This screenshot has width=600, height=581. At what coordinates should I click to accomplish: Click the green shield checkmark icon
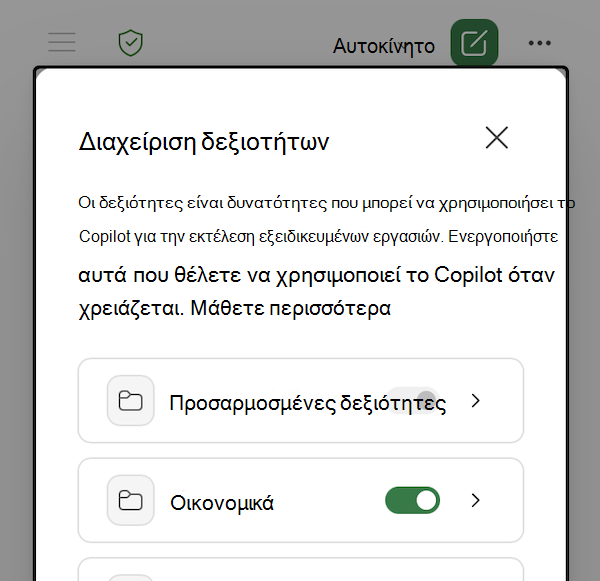130,42
